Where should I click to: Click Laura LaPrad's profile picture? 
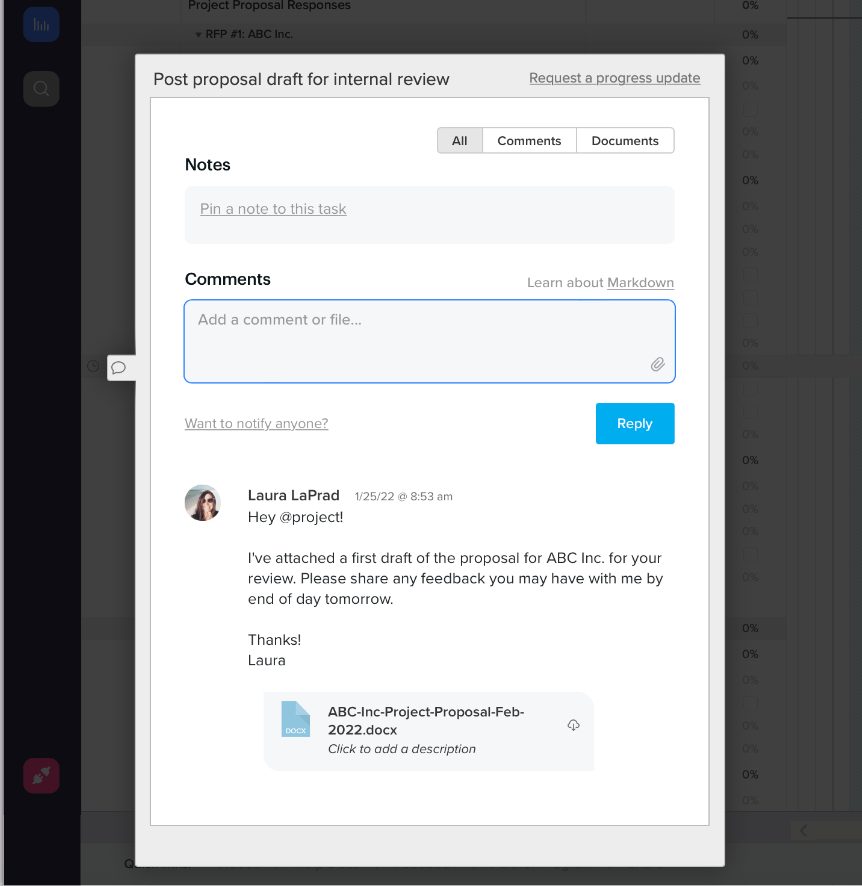click(202, 504)
